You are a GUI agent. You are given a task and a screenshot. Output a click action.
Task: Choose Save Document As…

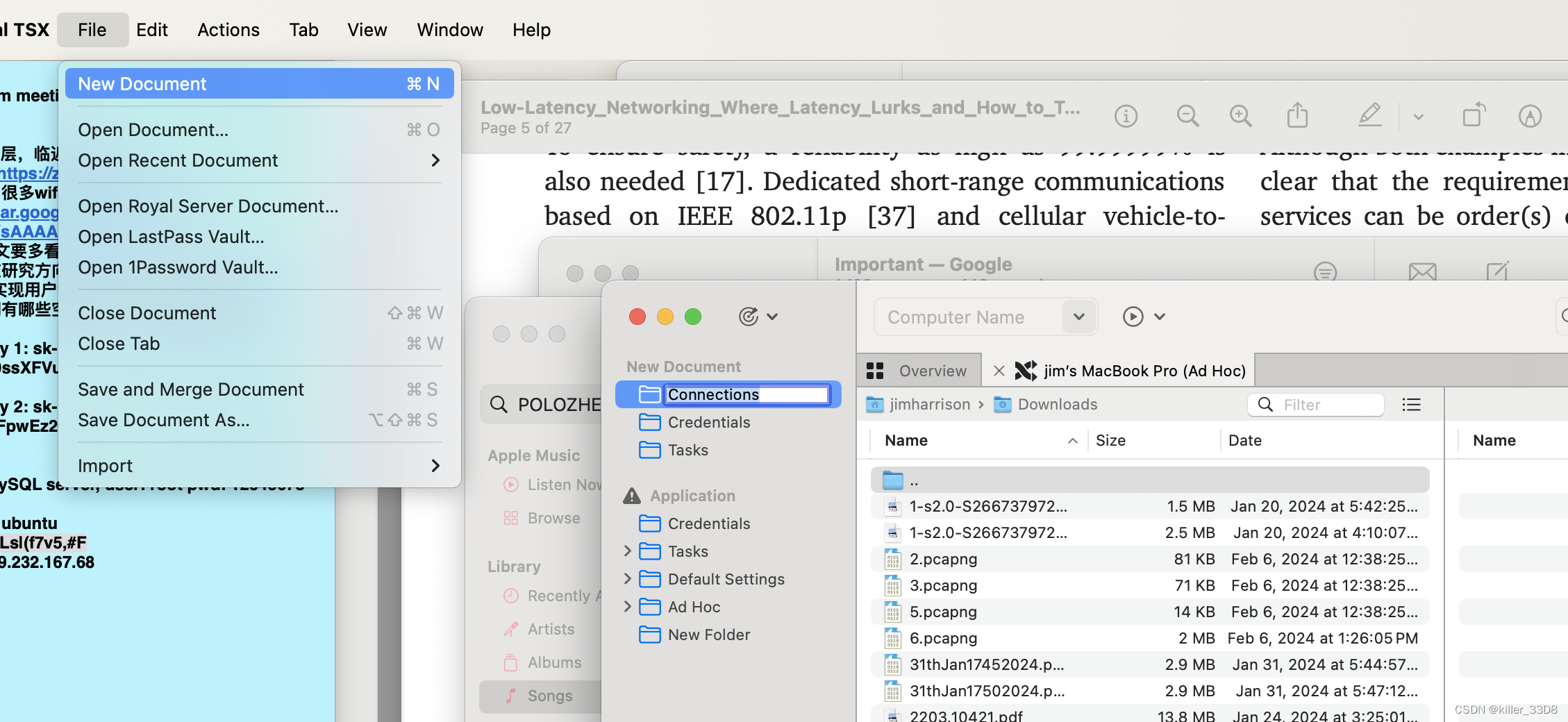coord(259,420)
